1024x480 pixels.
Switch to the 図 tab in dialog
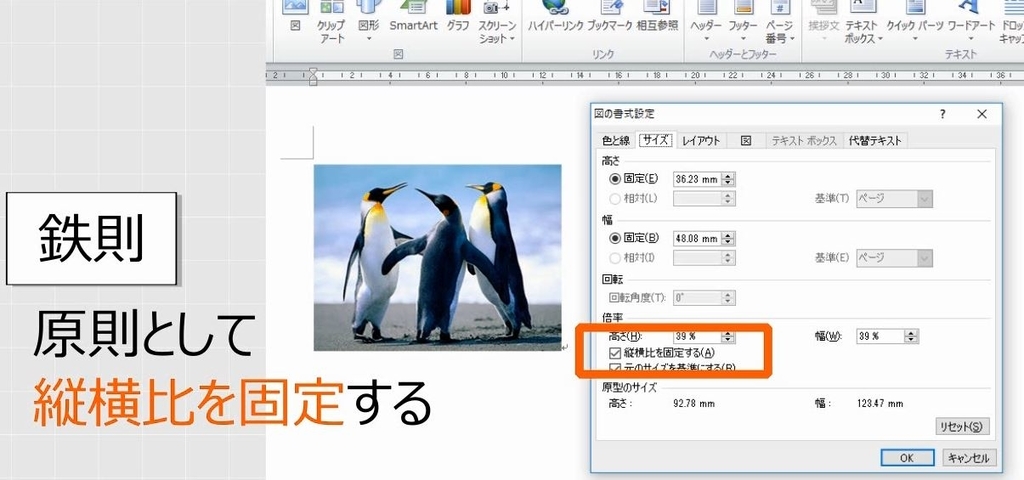(x=746, y=140)
